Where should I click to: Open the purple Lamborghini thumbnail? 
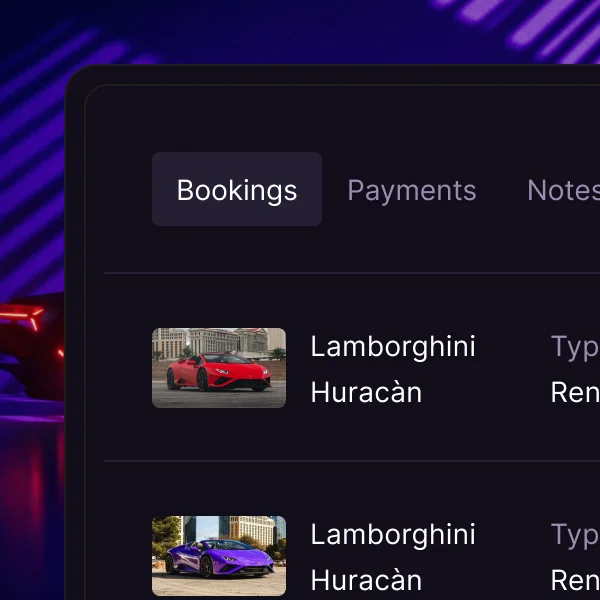pos(219,556)
